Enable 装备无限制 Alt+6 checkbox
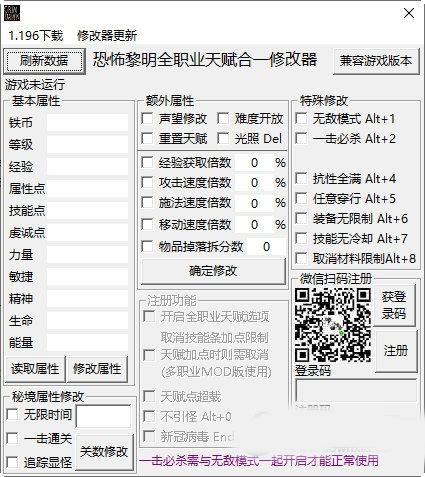This screenshot has height=477, width=425. tap(301, 219)
